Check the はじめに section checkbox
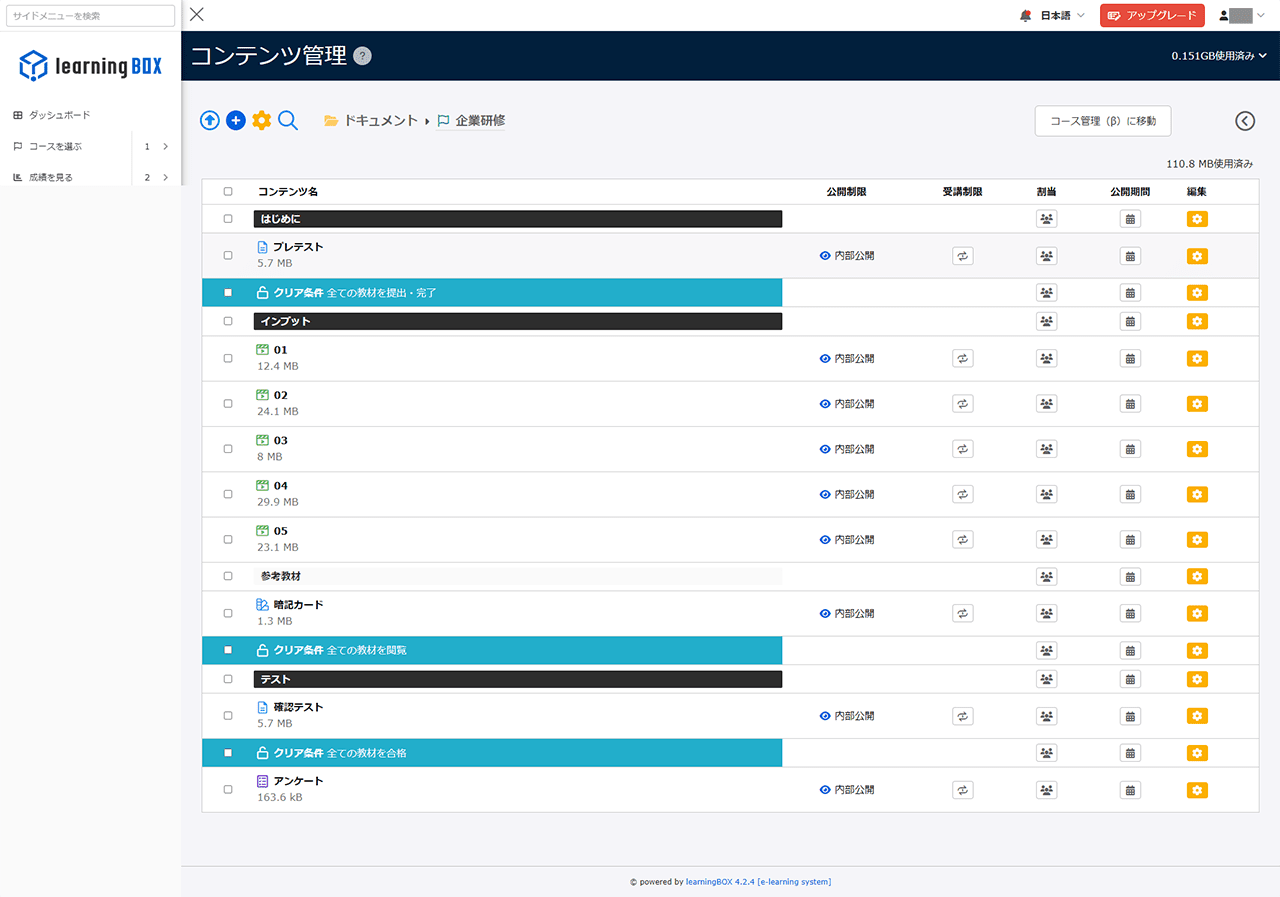Screen dimensions: 1280x897 [x=227, y=218]
